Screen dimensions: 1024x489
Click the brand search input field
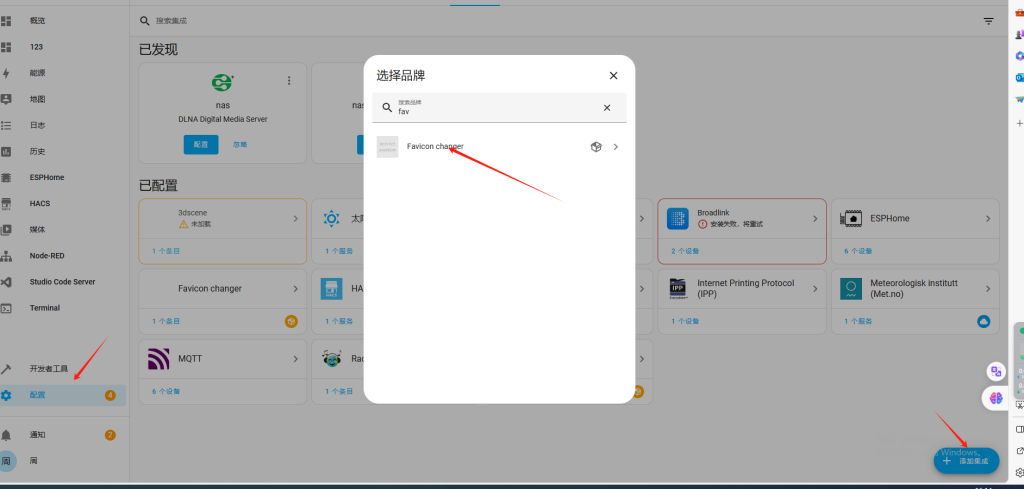click(x=495, y=108)
